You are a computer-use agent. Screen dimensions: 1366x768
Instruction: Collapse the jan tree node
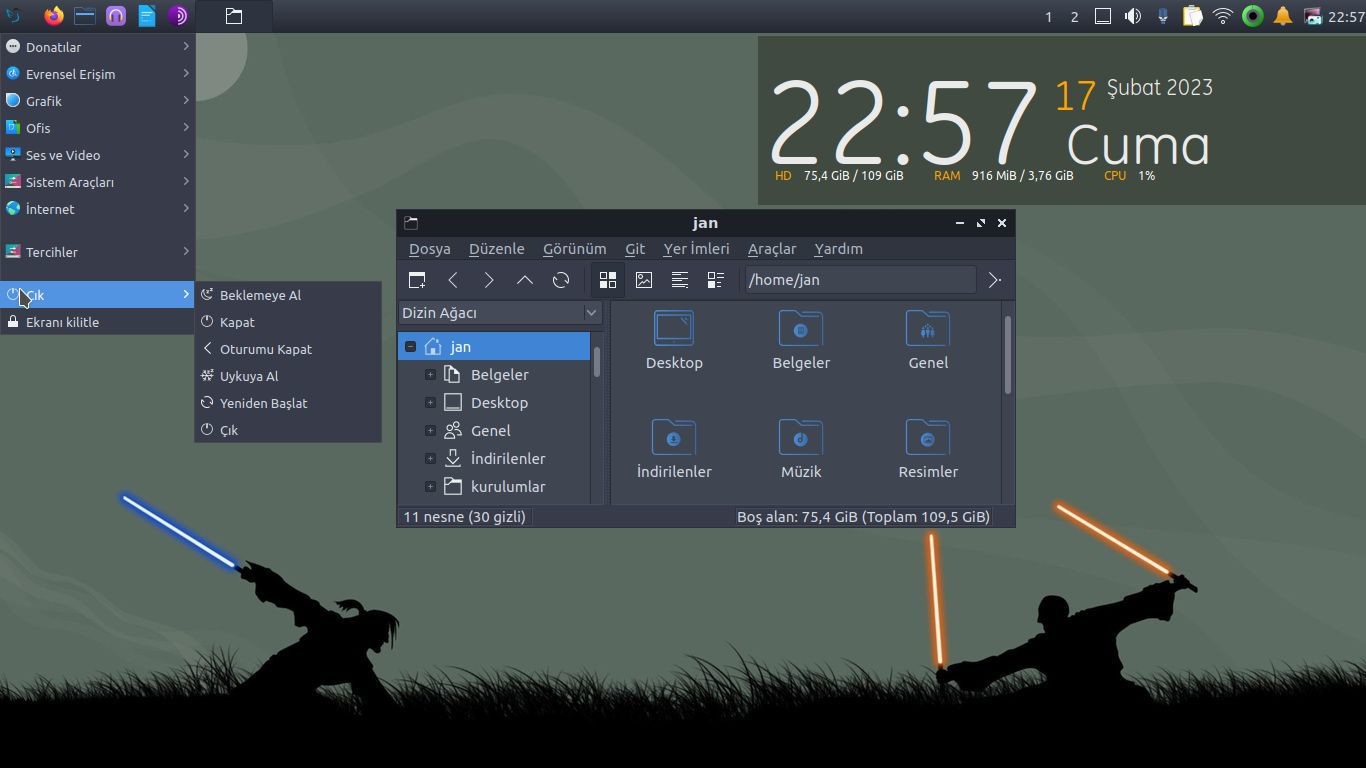(410, 347)
